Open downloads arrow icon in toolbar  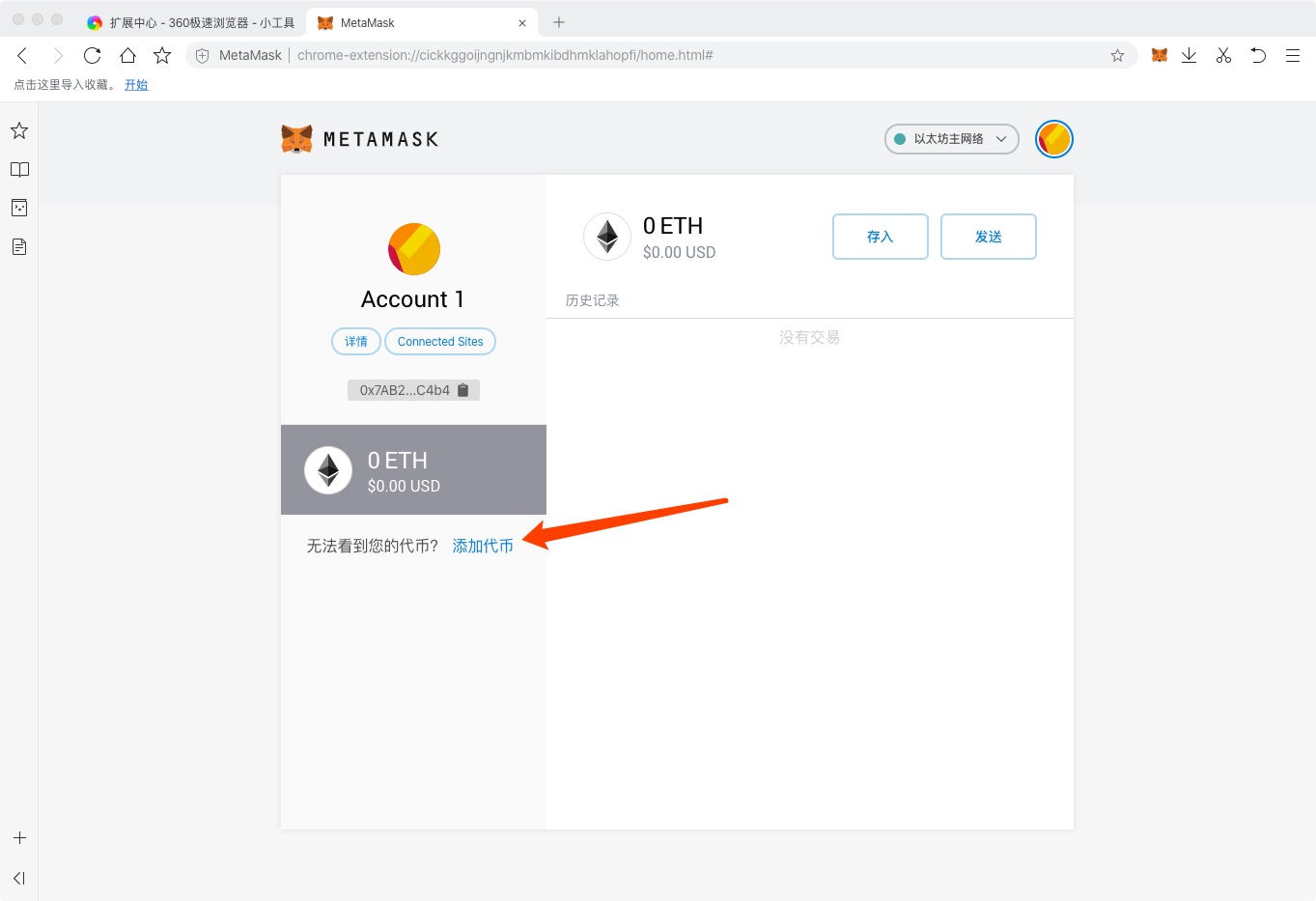[1190, 55]
